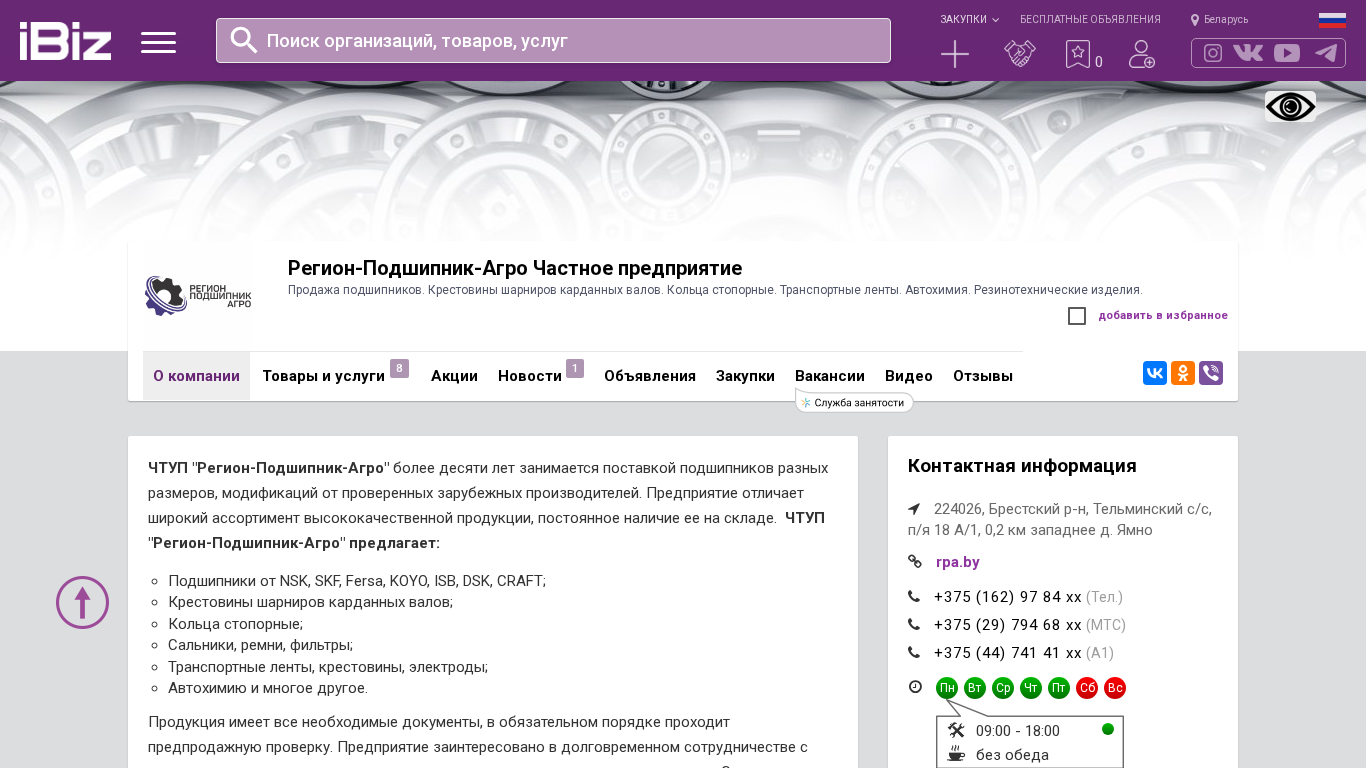Select the Saturday (Сб) schedule day
This screenshot has height=768, width=1366.
pos(1087,688)
